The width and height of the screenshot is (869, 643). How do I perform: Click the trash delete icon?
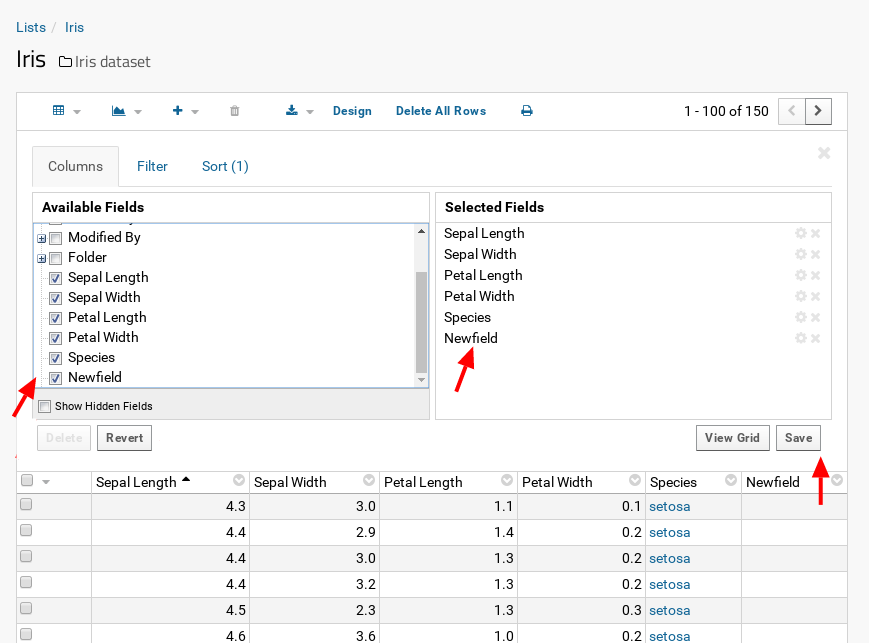point(235,111)
